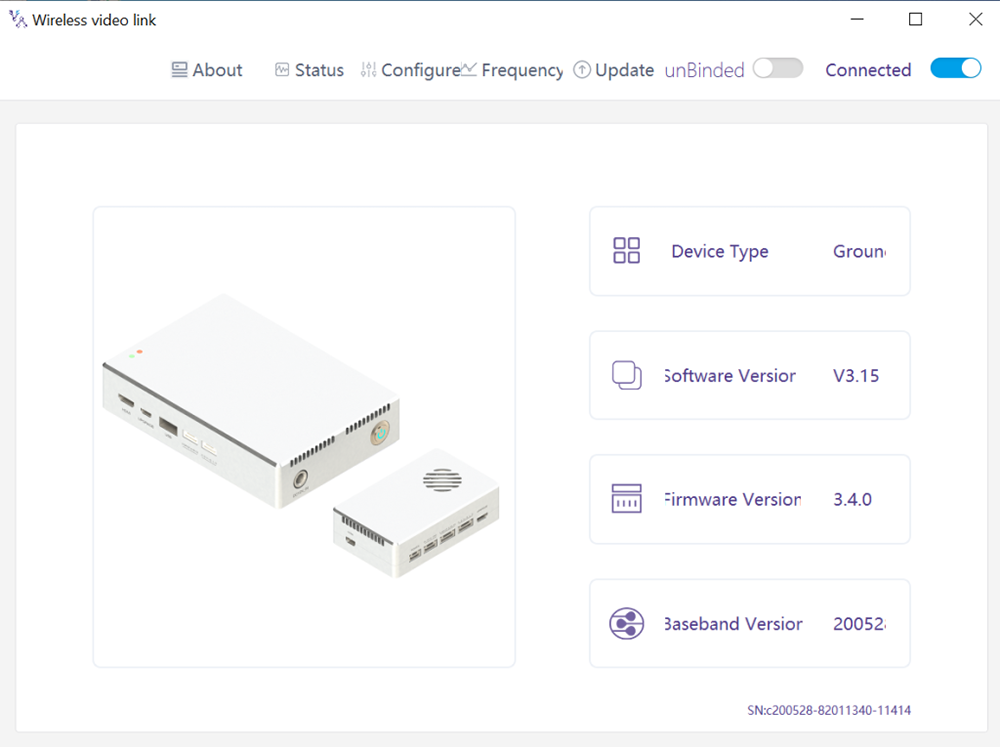This screenshot has width=1000, height=747.
Task: Maximize the Wireless video link window
Action: 915,19
